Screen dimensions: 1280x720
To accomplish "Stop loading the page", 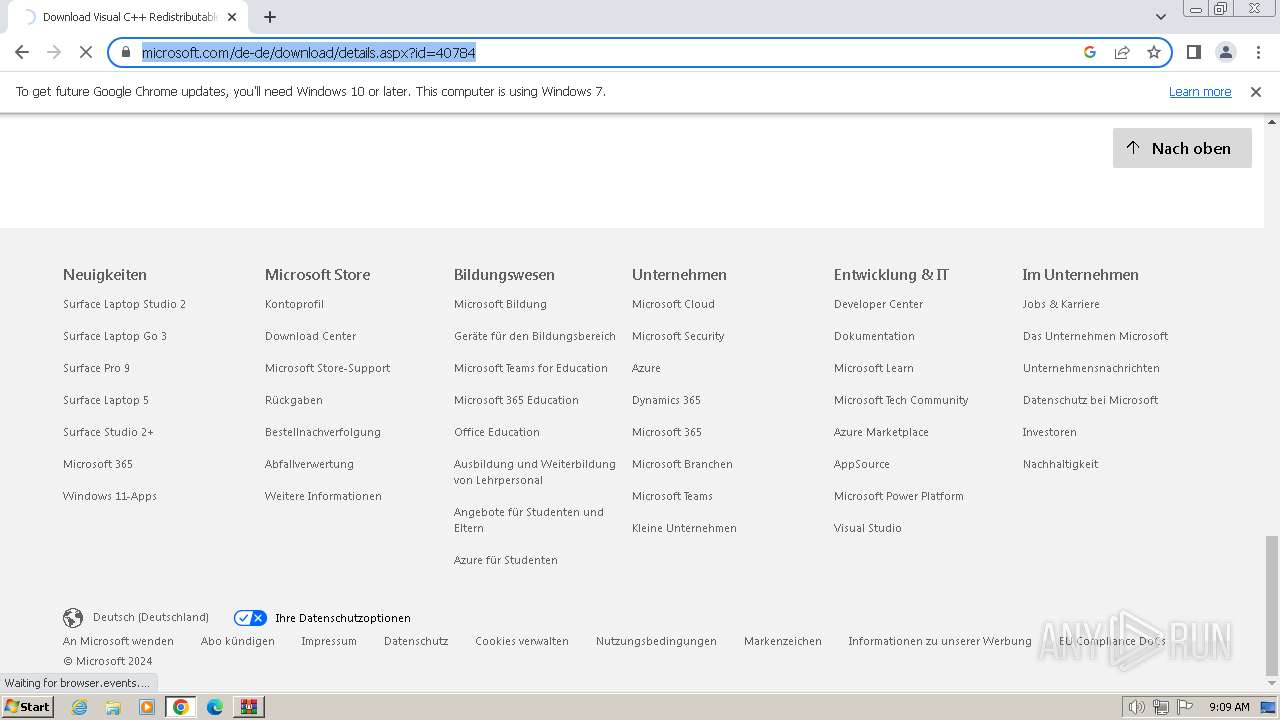I will pos(86,52).
